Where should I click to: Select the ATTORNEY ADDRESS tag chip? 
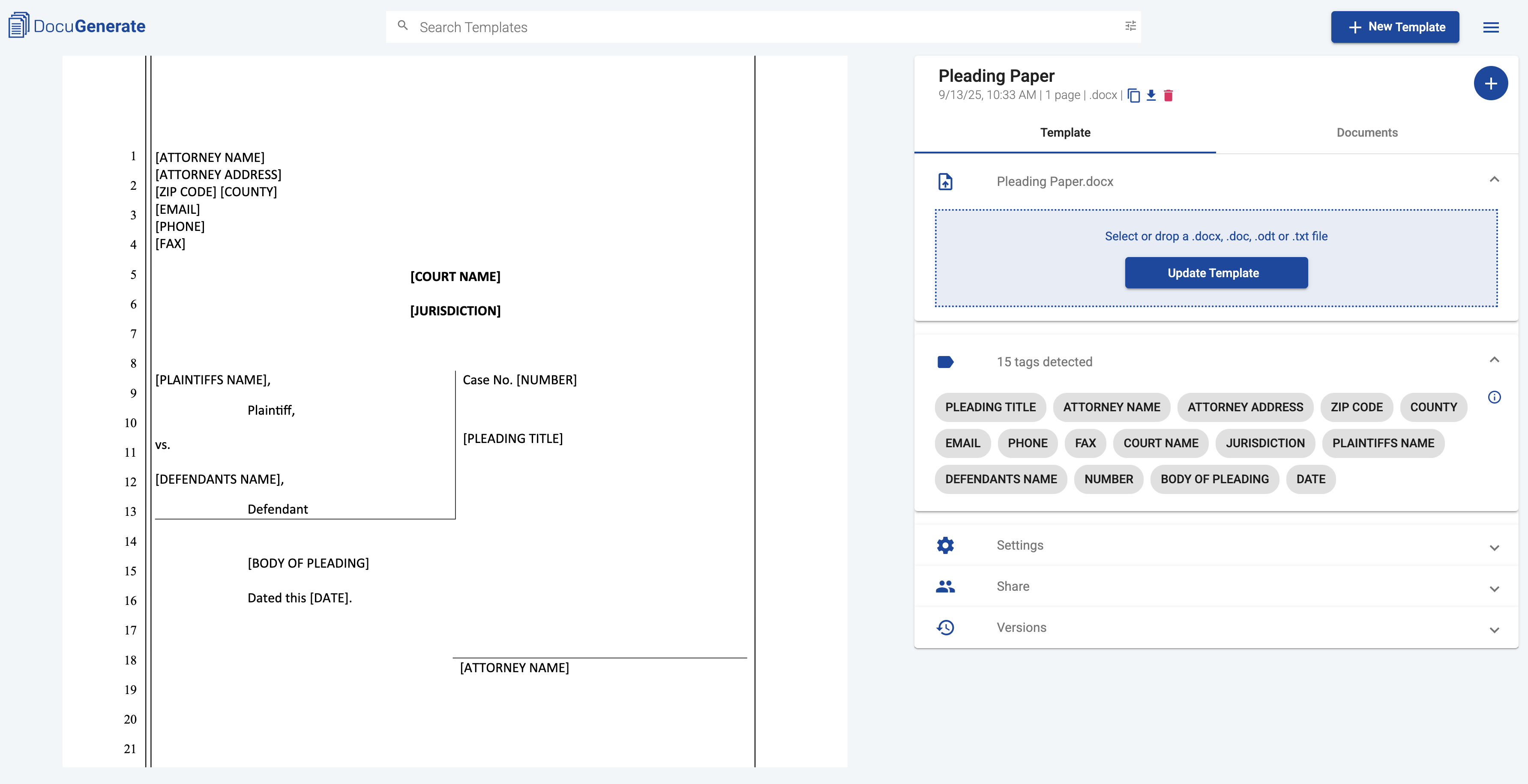(x=1245, y=407)
